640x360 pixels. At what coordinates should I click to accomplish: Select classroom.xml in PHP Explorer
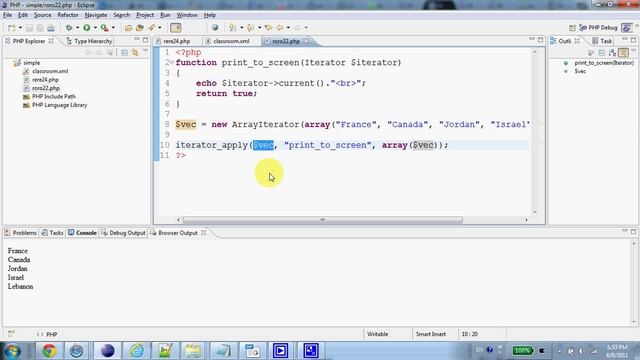(x=46, y=71)
